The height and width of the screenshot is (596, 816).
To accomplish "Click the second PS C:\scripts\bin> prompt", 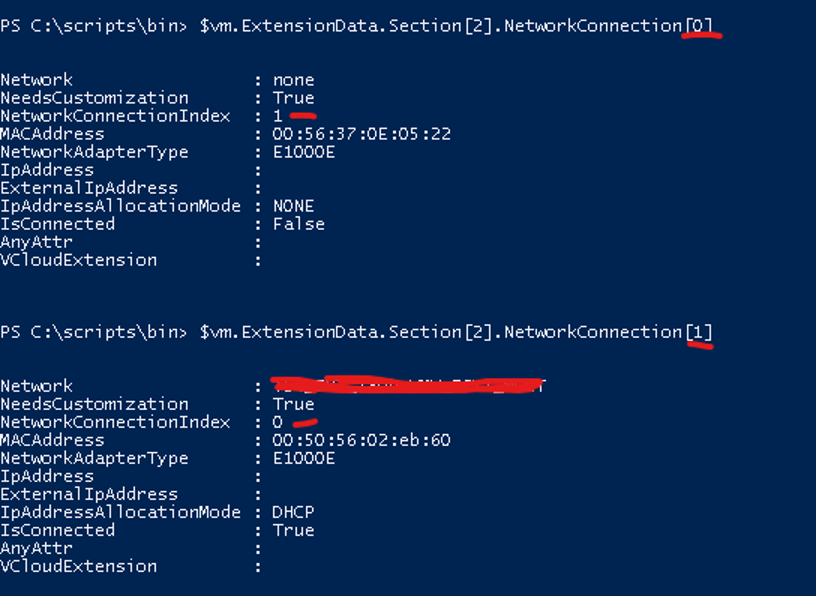I will click(94, 332).
